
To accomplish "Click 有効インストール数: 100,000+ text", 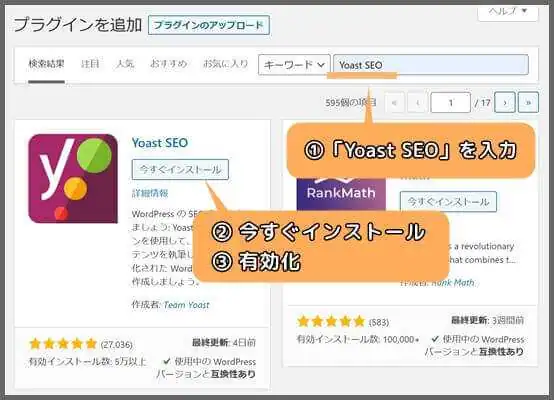I will coord(358,340).
